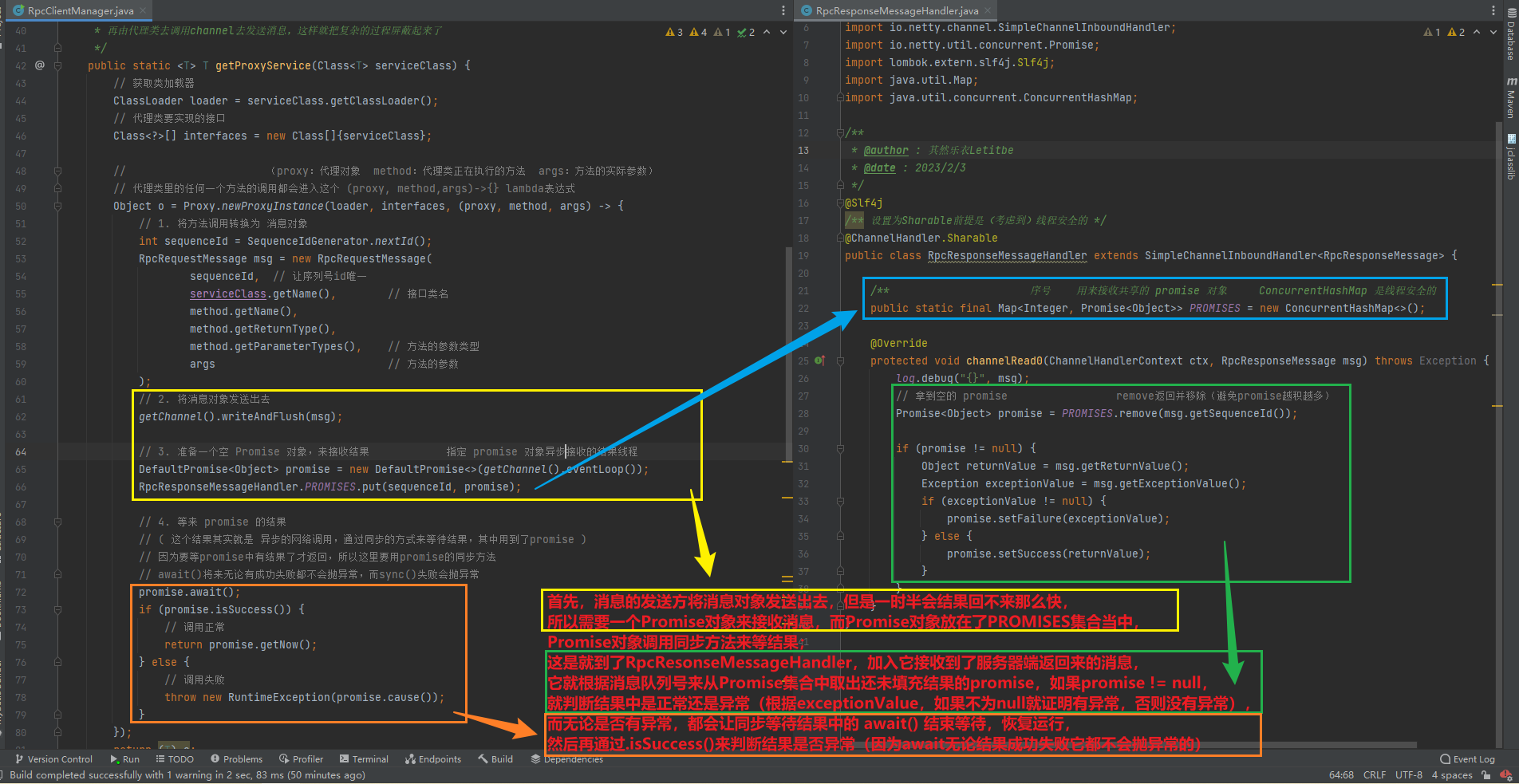Image resolution: width=1519 pixels, height=784 pixels.
Task: Toggle the read-only lock in status bar
Action: click(1486, 775)
